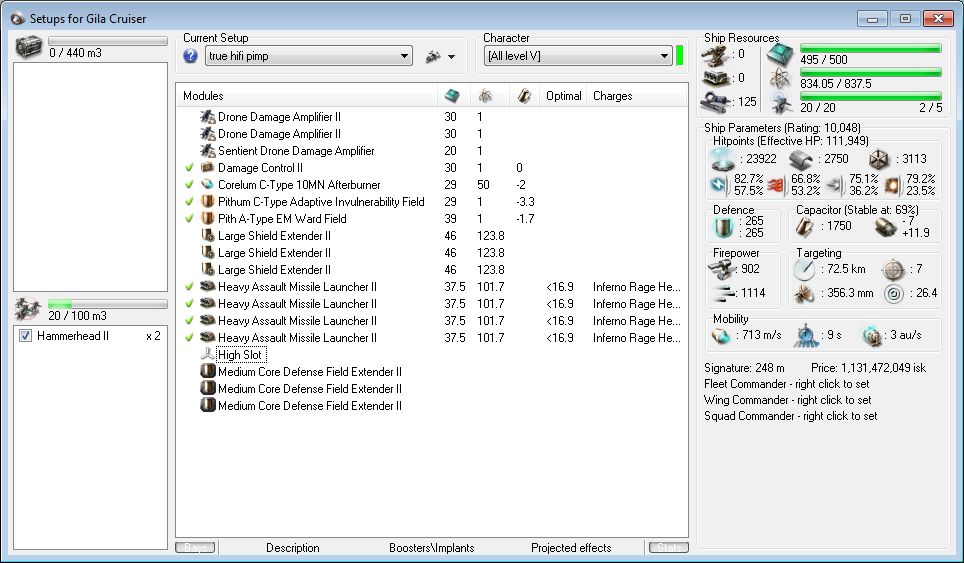
Task: Open the Description tab
Action: click(293, 548)
